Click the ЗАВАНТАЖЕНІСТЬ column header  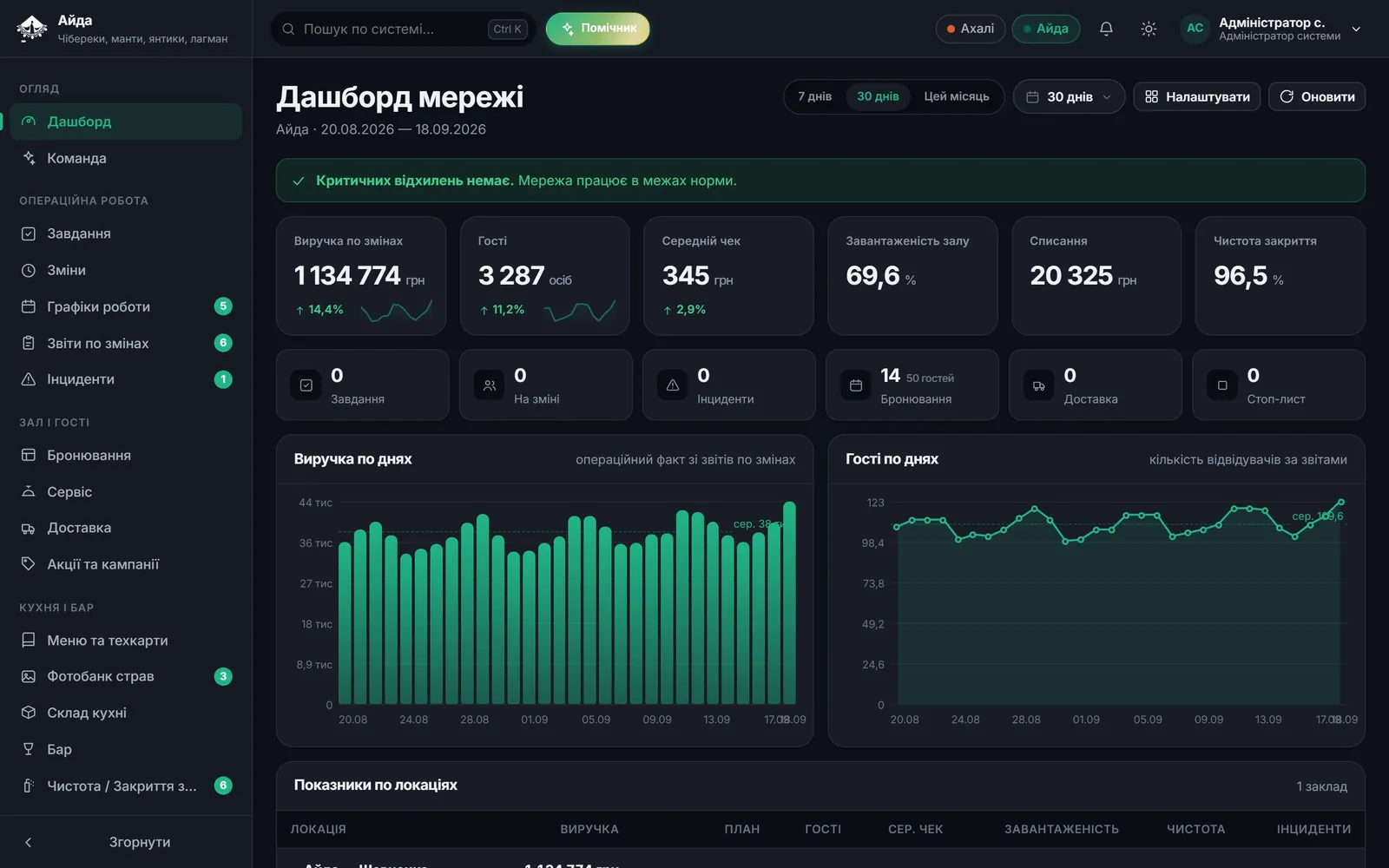(x=1061, y=829)
